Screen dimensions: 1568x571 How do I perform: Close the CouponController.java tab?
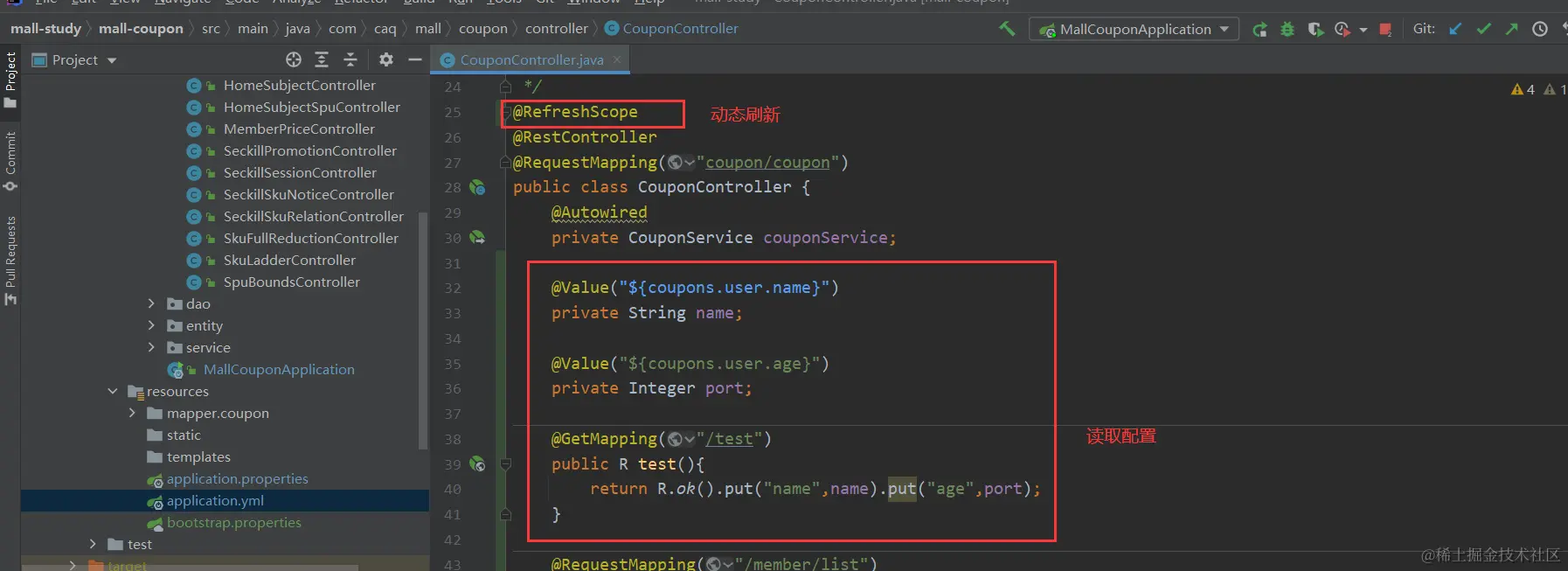617,59
